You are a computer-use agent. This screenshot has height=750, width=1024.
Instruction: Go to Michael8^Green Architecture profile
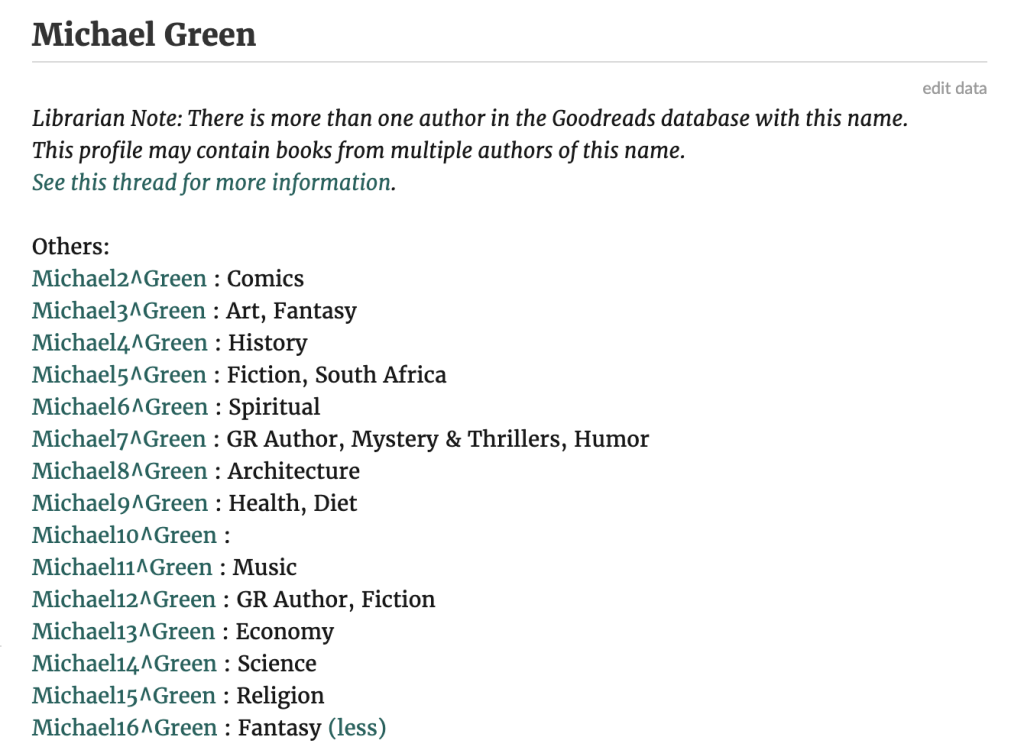click(x=120, y=471)
